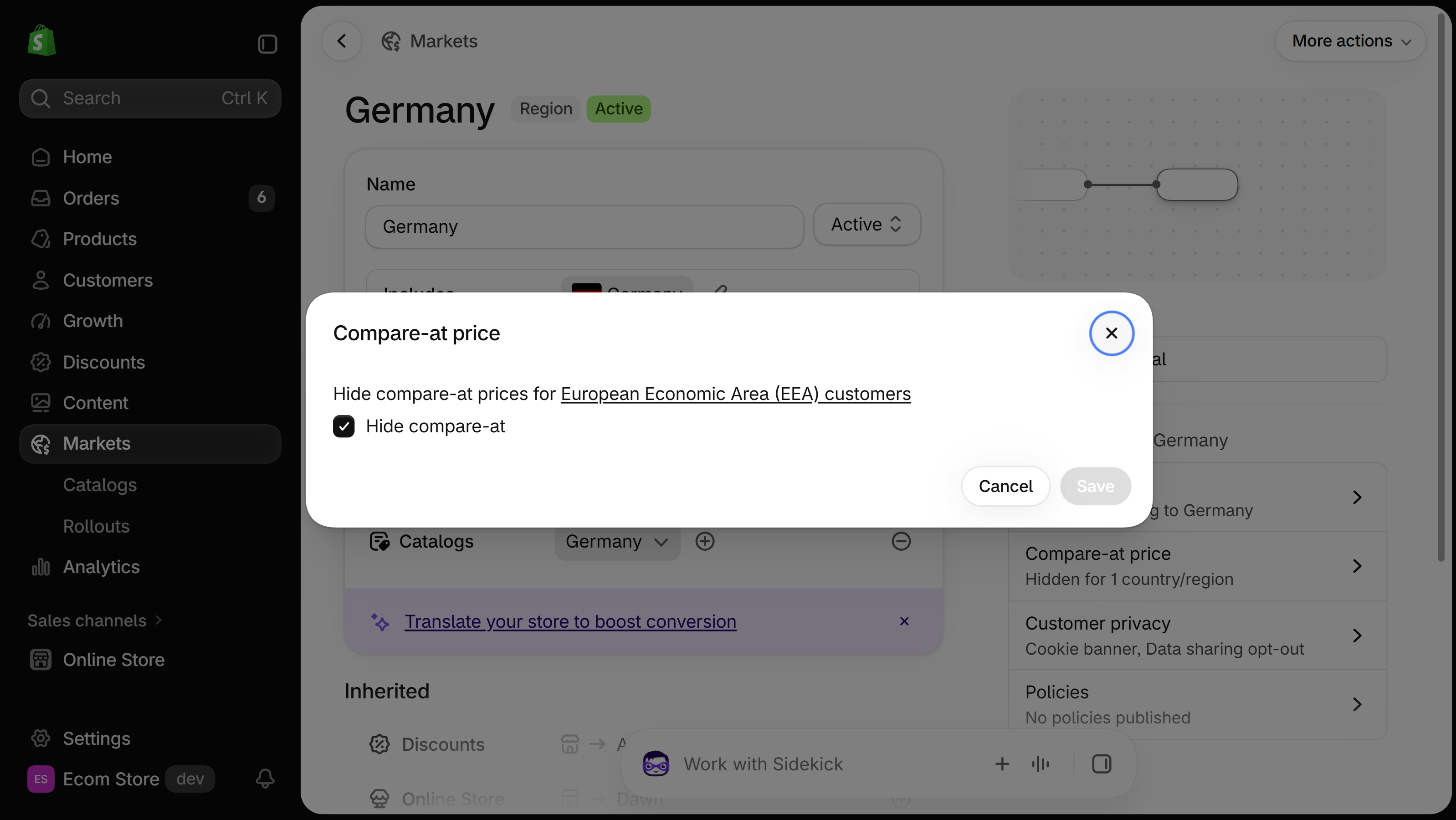Image resolution: width=1456 pixels, height=820 pixels.
Task: Edit the Germany name field
Action: coord(584,226)
